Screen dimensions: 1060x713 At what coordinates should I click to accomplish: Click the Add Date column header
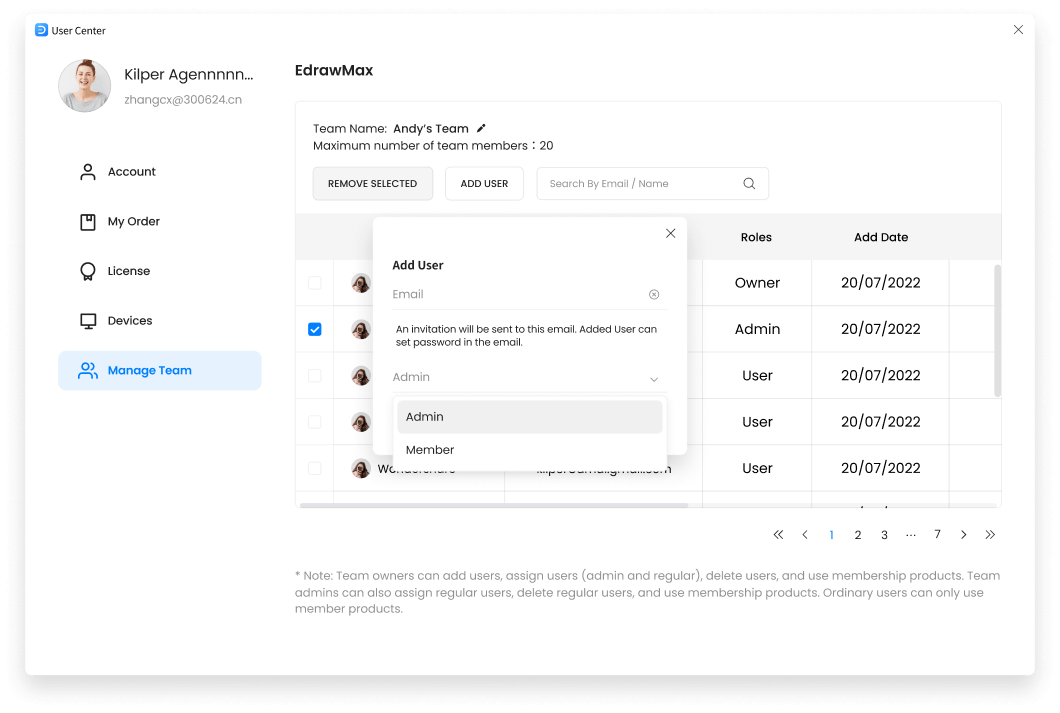(881, 237)
